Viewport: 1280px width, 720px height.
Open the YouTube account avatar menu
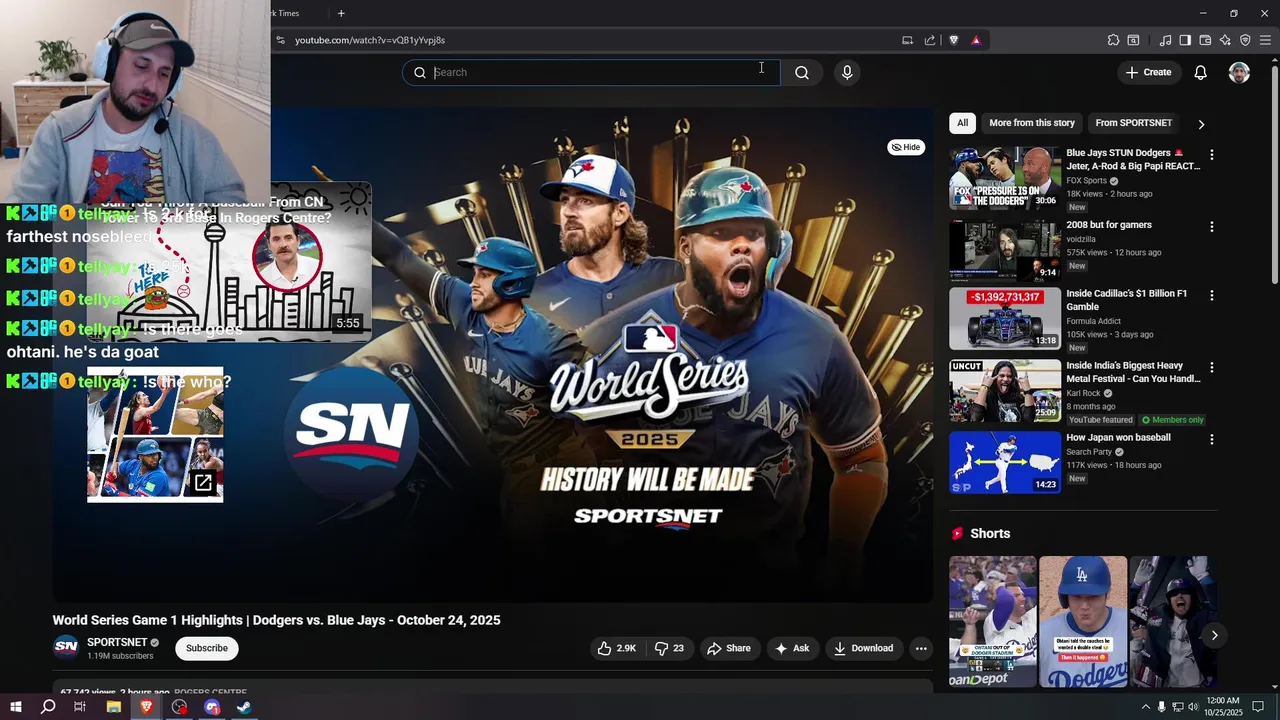point(1239,72)
